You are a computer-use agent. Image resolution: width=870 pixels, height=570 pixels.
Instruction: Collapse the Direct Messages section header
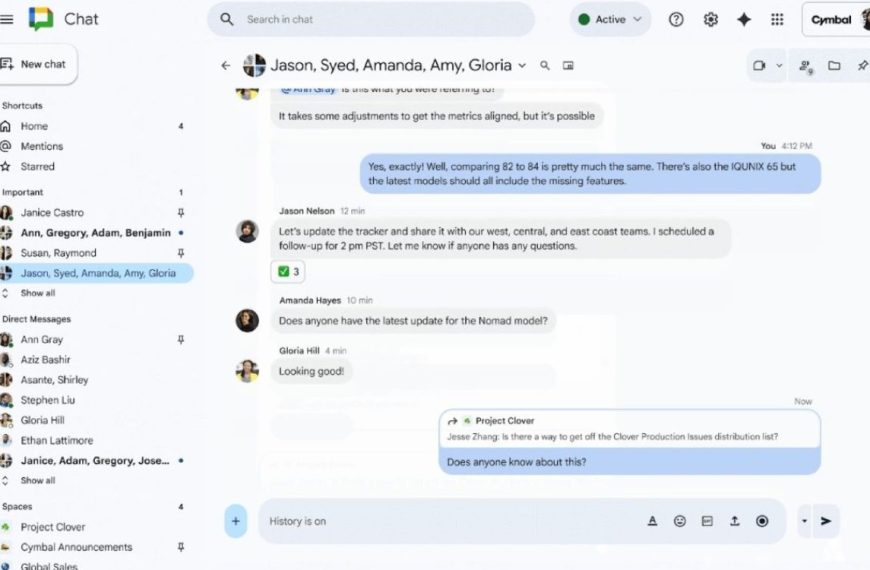coord(37,319)
